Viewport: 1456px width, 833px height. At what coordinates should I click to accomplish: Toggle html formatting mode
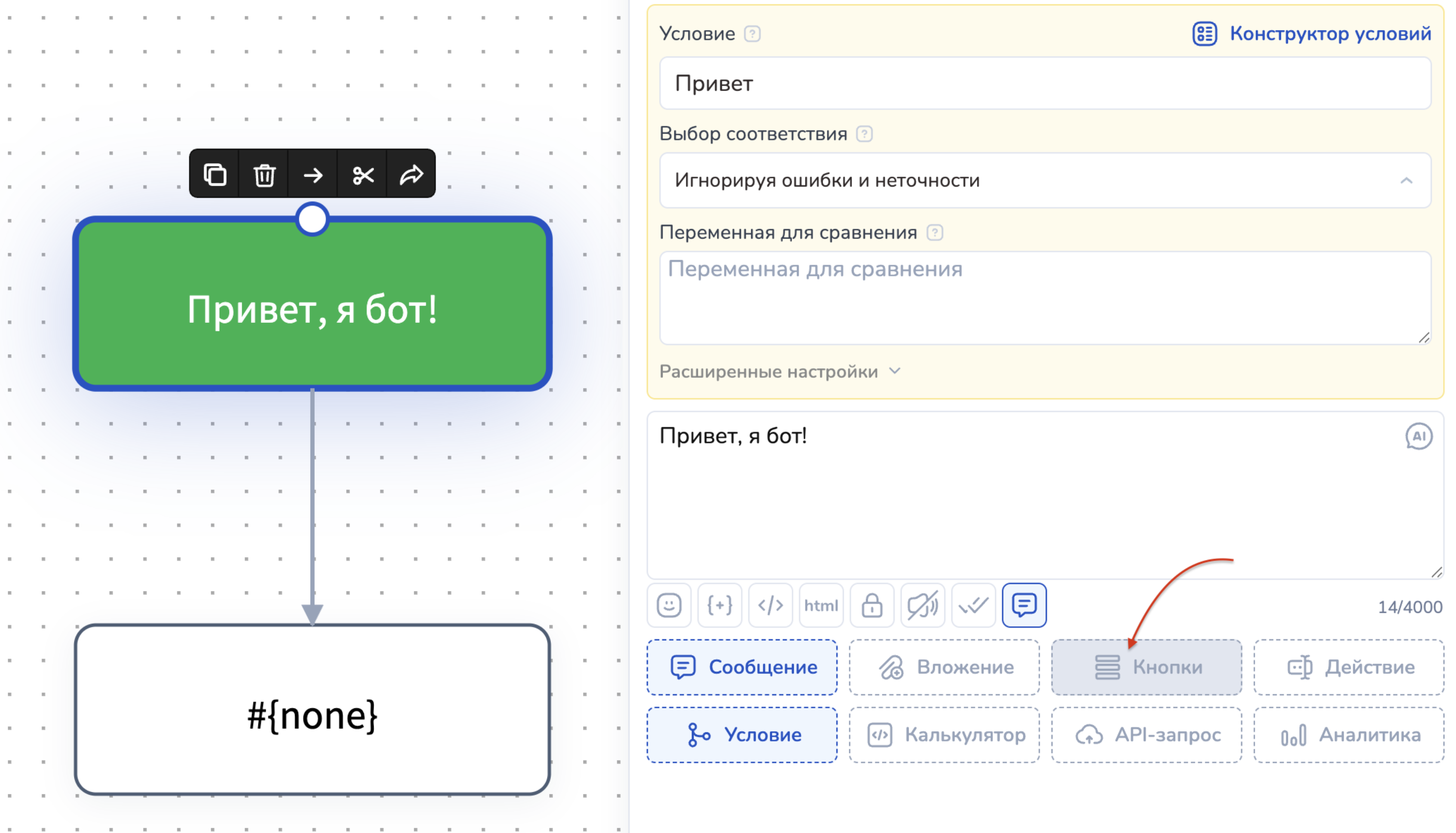pyautogui.click(x=821, y=605)
